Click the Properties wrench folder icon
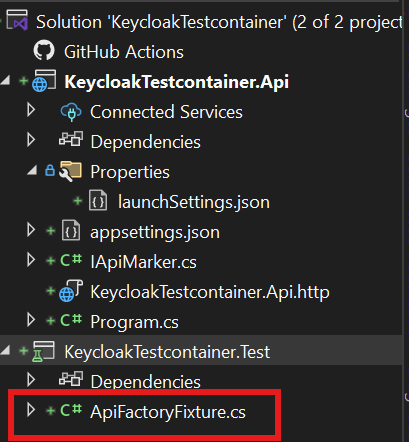 pyautogui.click(x=70, y=171)
